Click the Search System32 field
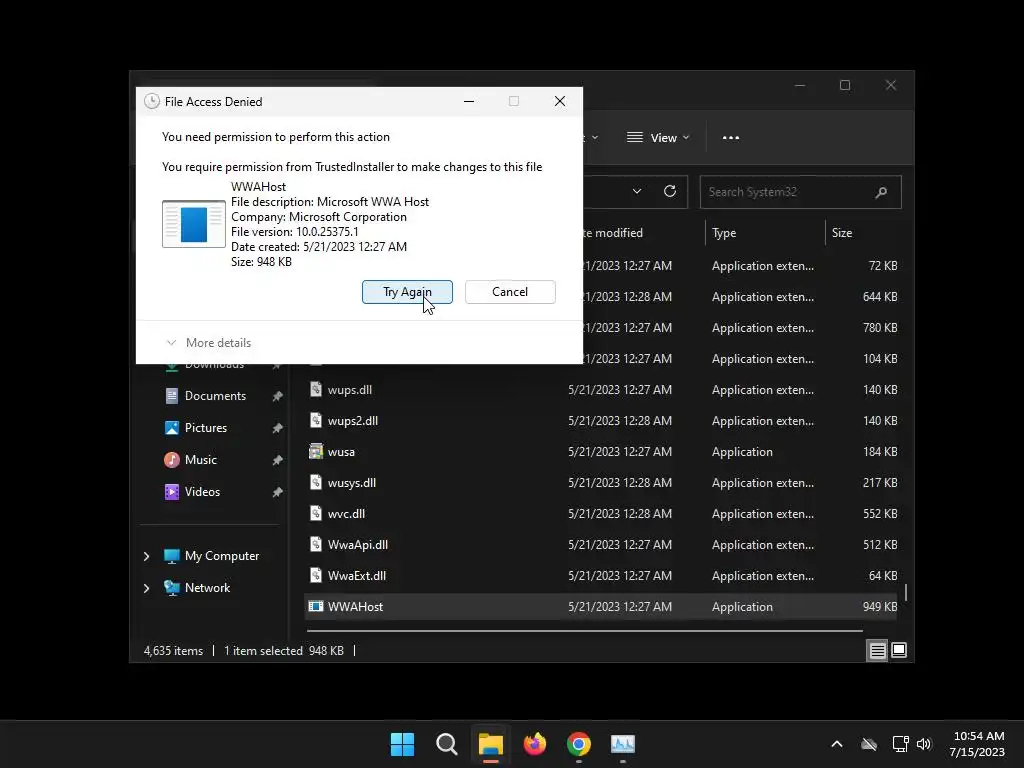This screenshot has width=1024, height=768. pos(800,192)
